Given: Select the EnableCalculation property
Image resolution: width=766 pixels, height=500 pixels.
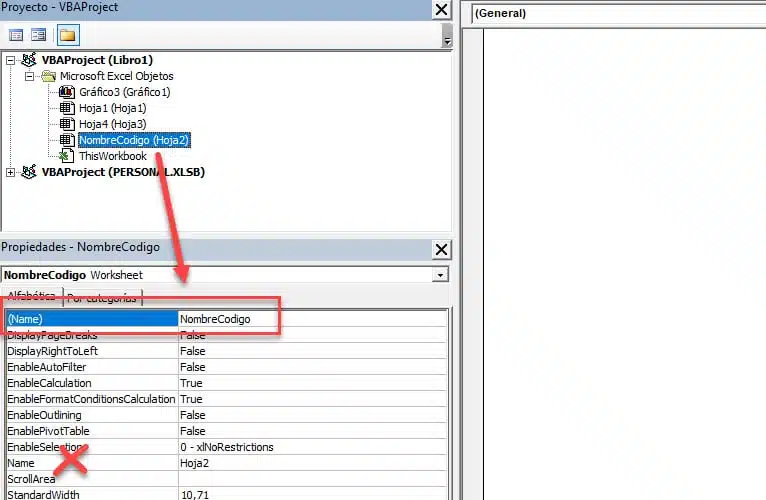Looking at the screenshot, I should pyautogui.click(x=92, y=383).
